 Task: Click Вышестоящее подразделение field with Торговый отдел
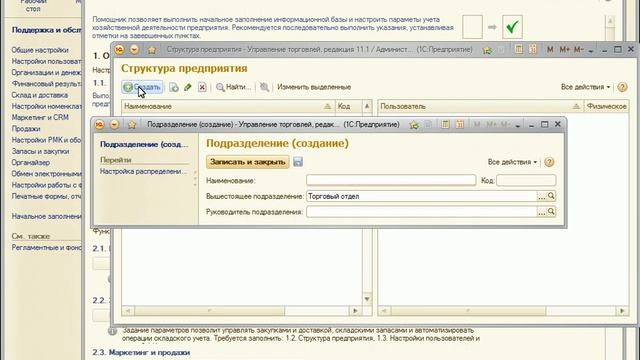coord(421,196)
